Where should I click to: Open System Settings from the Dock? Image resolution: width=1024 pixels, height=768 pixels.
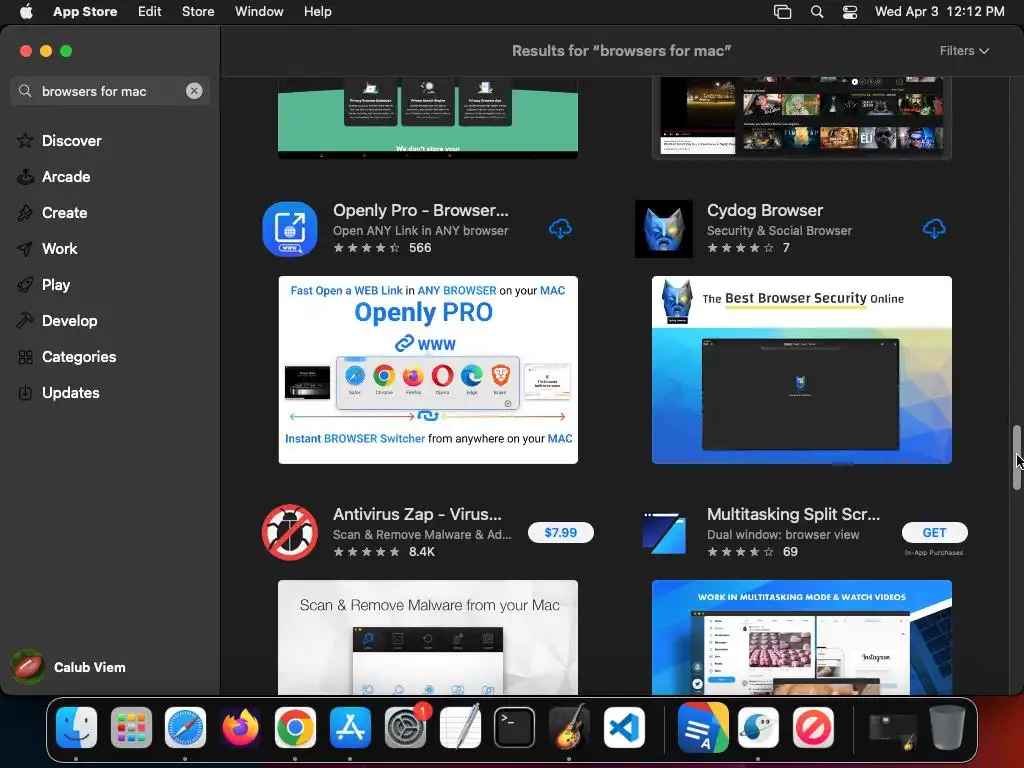click(x=405, y=727)
